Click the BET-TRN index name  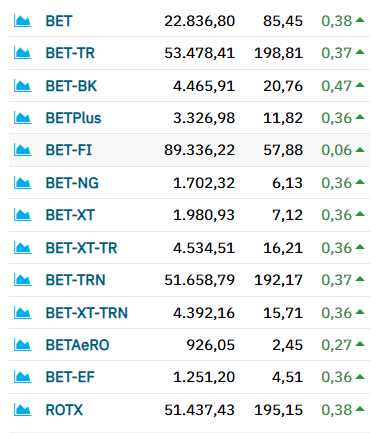(x=75, y=280)
